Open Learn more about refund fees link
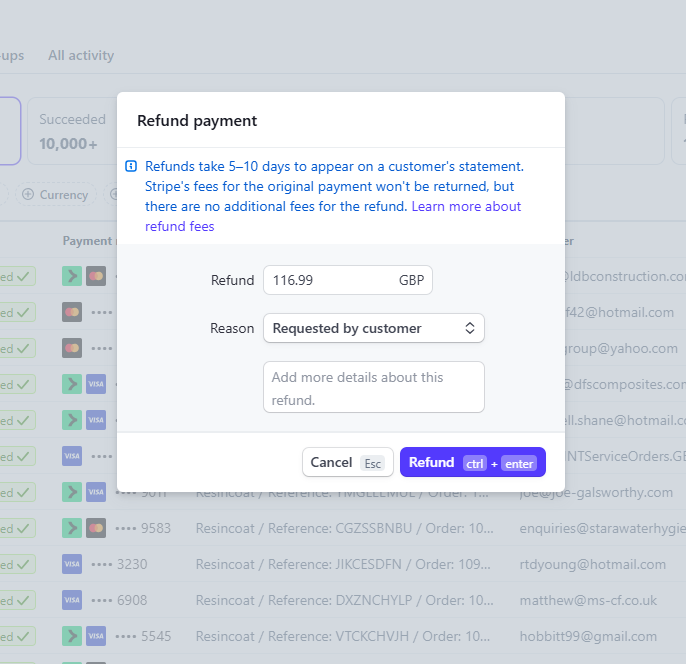686x664 pixels. tap(332, 217)
